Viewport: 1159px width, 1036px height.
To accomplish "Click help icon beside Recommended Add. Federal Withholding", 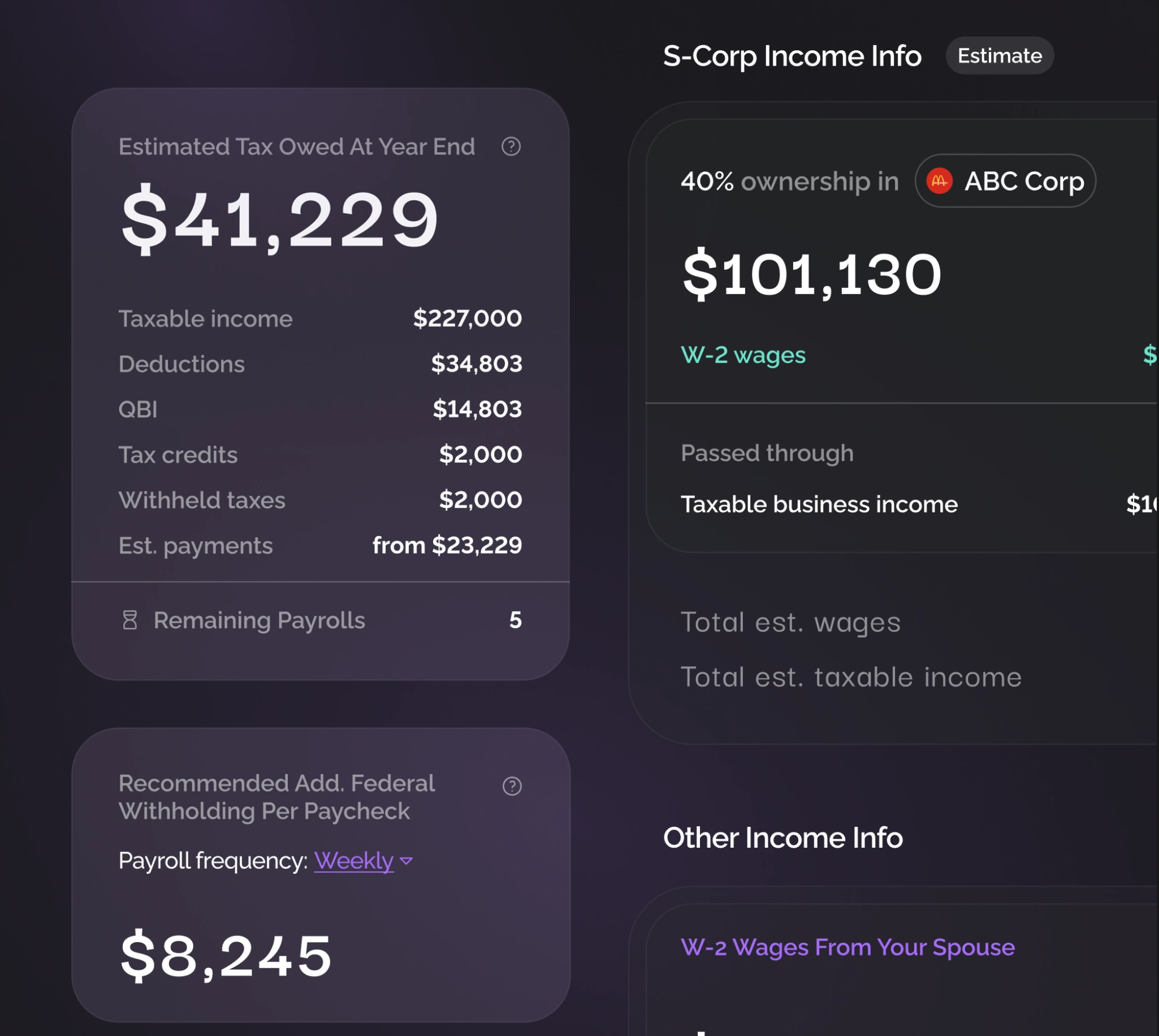I will pos(512,786).
